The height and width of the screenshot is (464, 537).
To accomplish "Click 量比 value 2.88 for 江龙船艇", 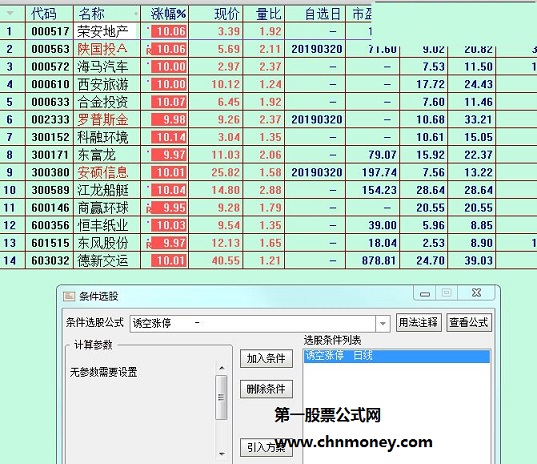I will click(x=270, y=190).
